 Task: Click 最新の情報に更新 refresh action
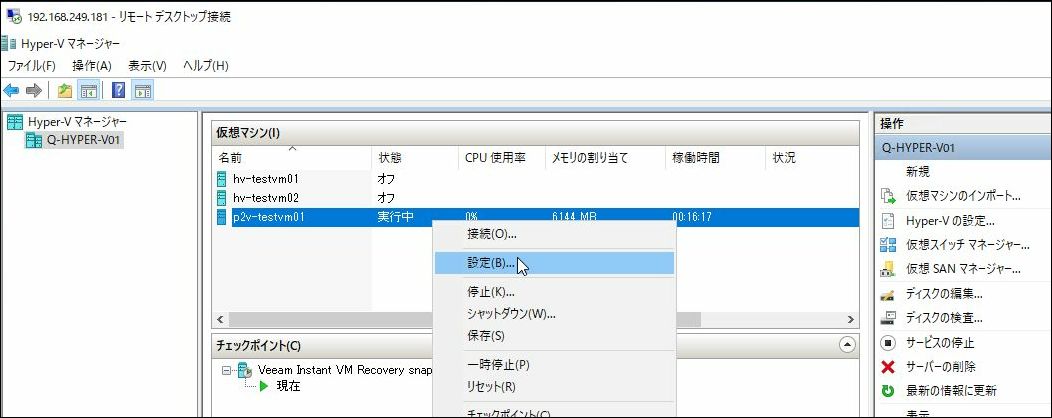951,391
